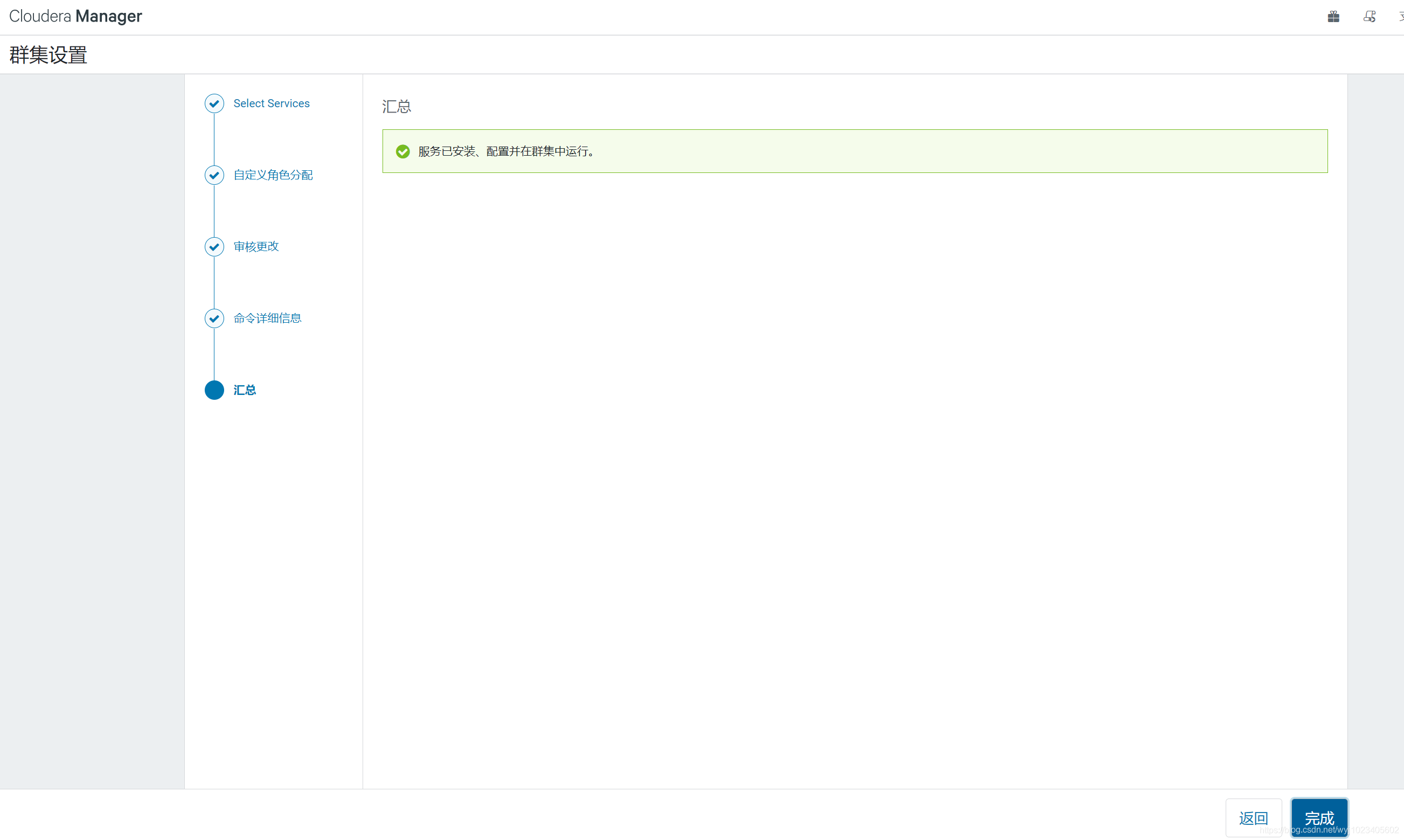Click the 审核更改 step checkmark icon

coord(214,246)
